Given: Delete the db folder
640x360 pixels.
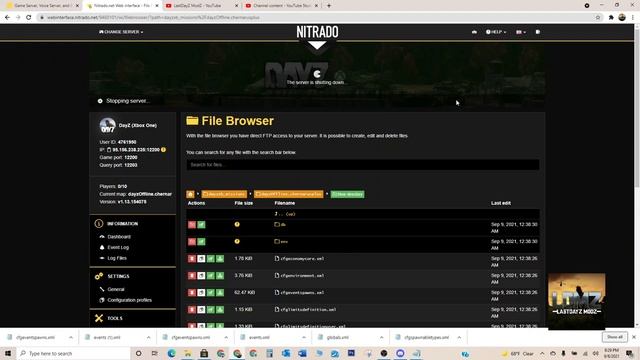Looking at the screenshot, I should (192, 225).
